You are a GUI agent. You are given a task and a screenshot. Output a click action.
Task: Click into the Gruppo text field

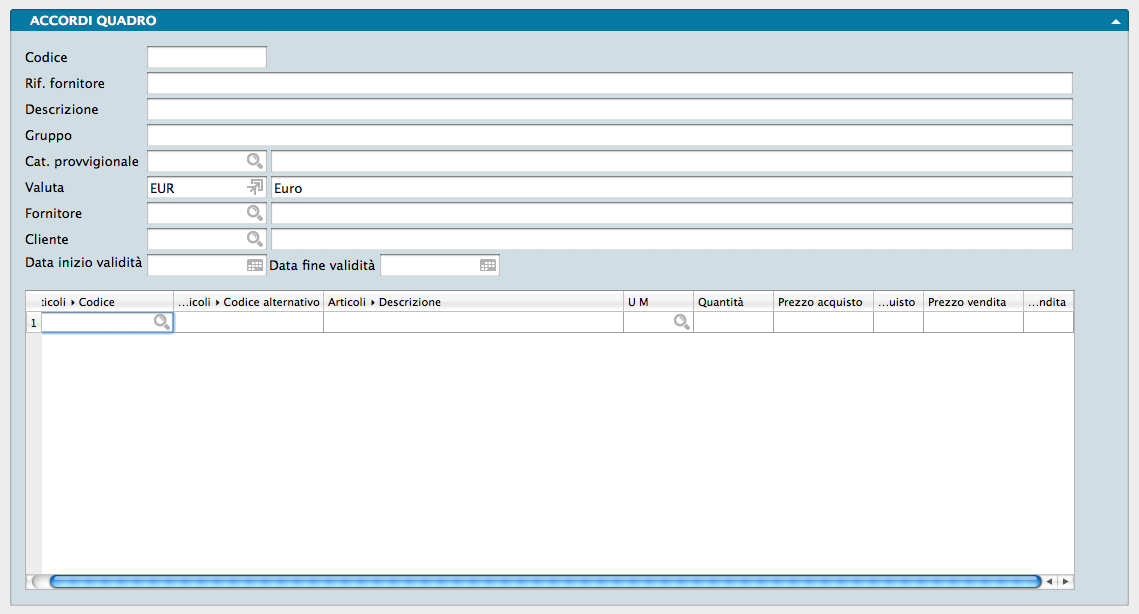coord(609,135)
